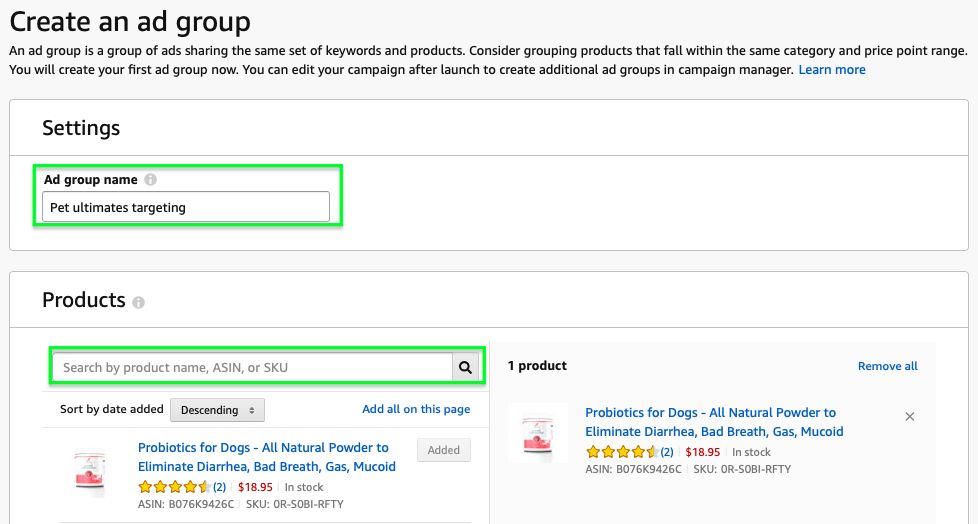This screenshot has width=978, height=524.
Task: Click the magnifying glass search button
Action: (465, 367)
